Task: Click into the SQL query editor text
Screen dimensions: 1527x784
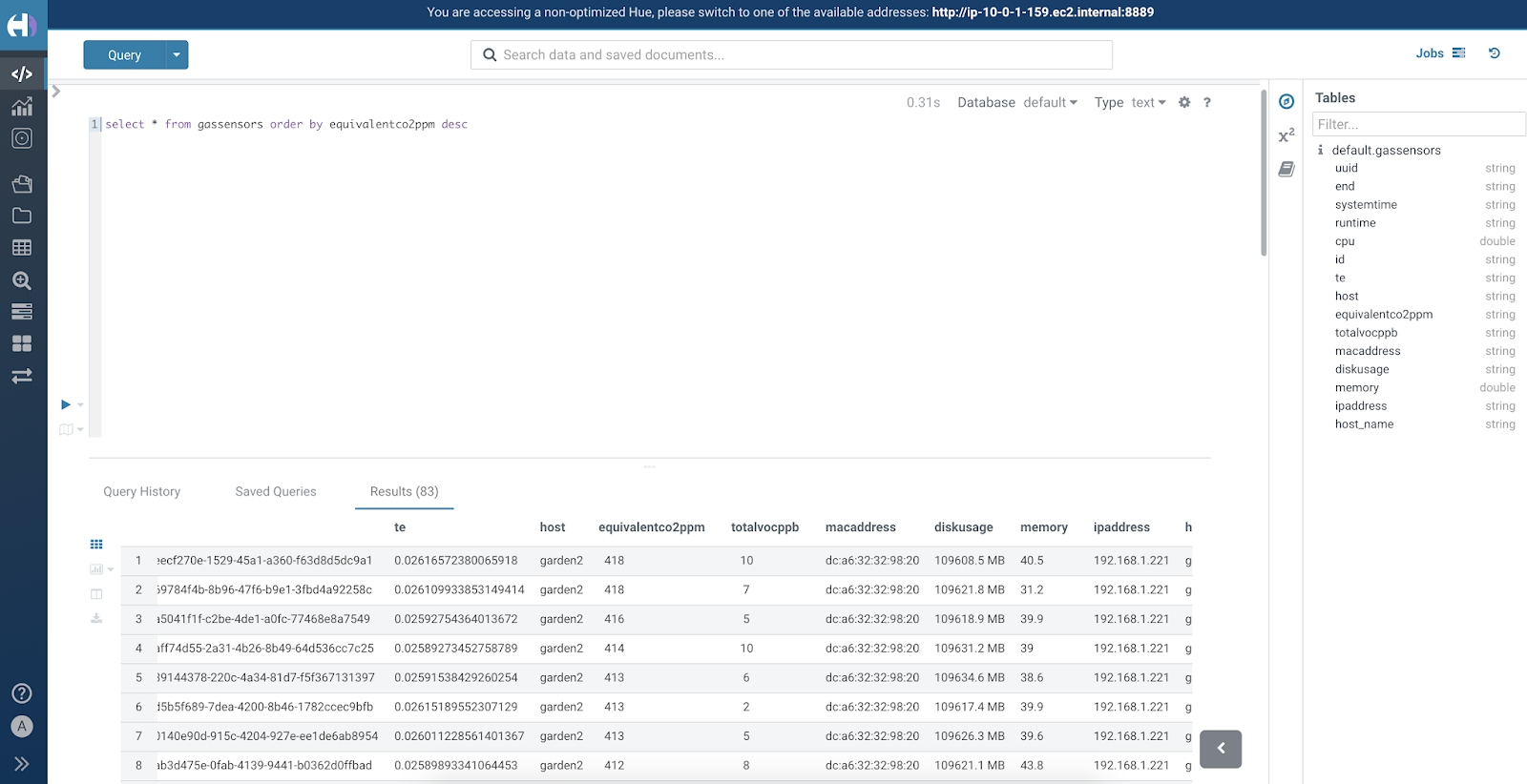Action: [286, 124]
